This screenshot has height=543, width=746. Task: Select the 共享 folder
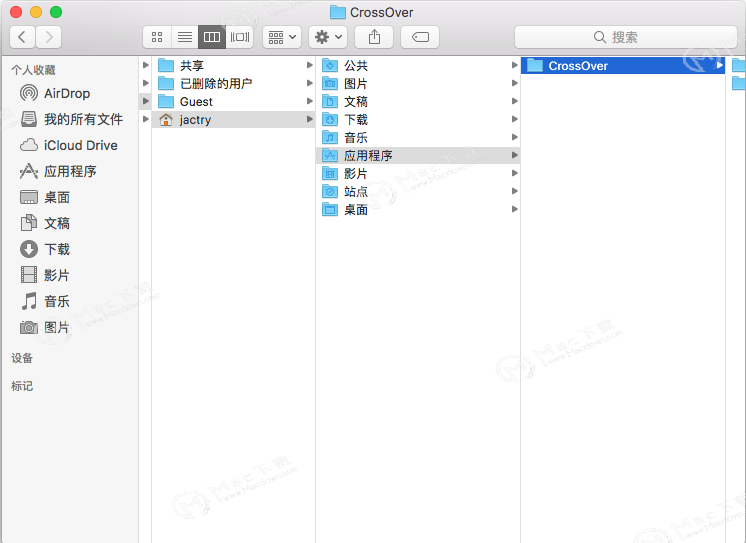click(x=233, y=65)
